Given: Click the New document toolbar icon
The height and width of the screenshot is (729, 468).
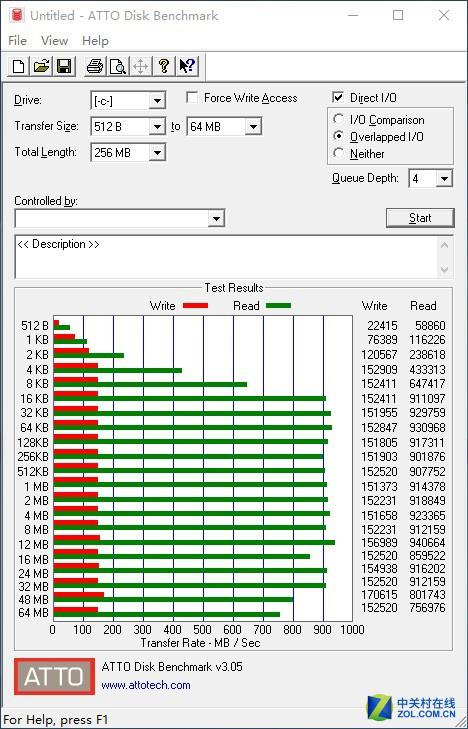Looking at the screenshot, I should pyautogui.click(x=19, y=66).
